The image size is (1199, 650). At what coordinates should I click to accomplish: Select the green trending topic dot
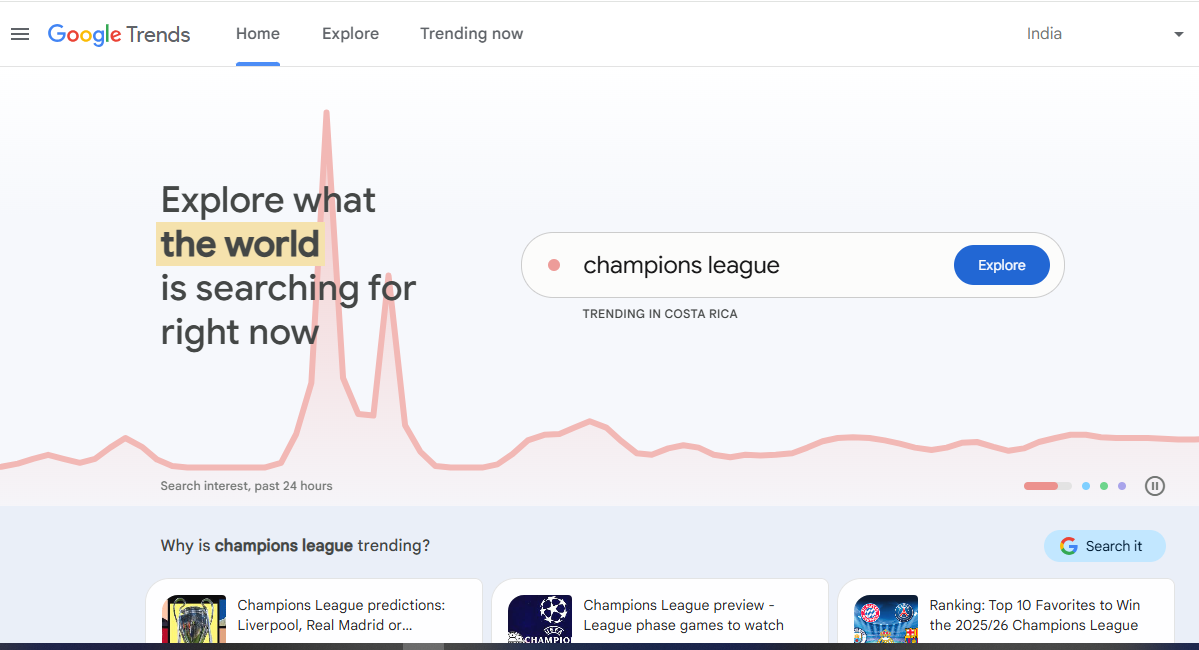pos(1103,485)
